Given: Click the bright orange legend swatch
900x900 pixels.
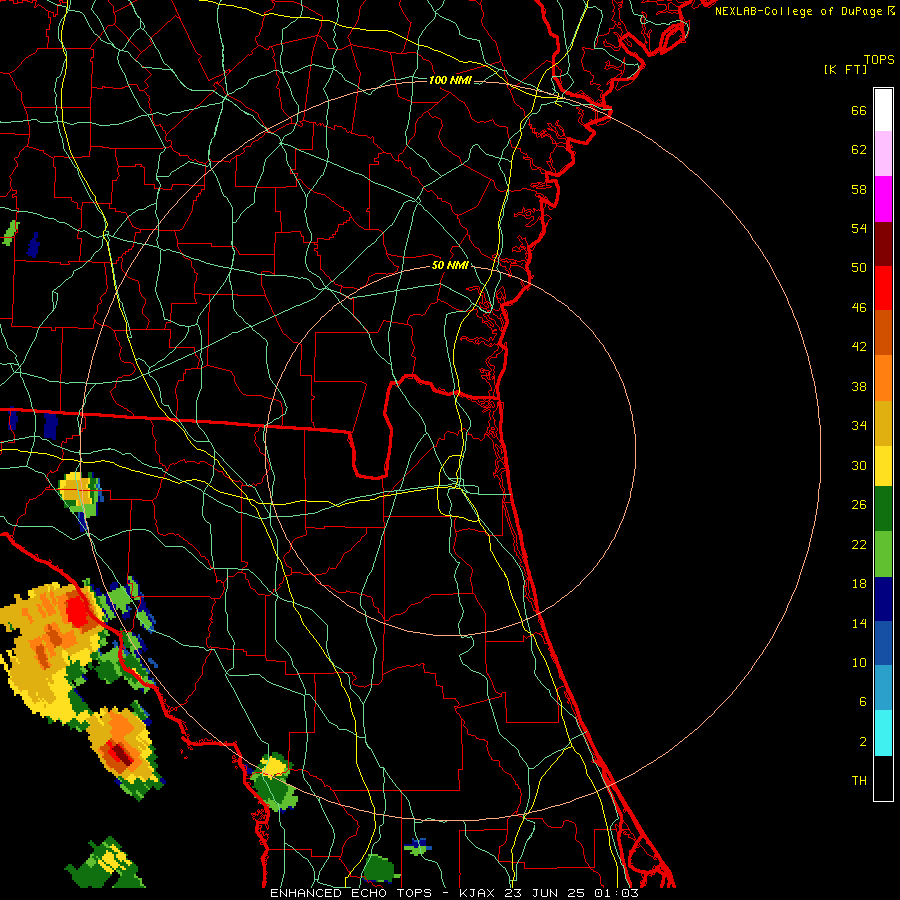Looking at the screenshot, I should (883, 378).
